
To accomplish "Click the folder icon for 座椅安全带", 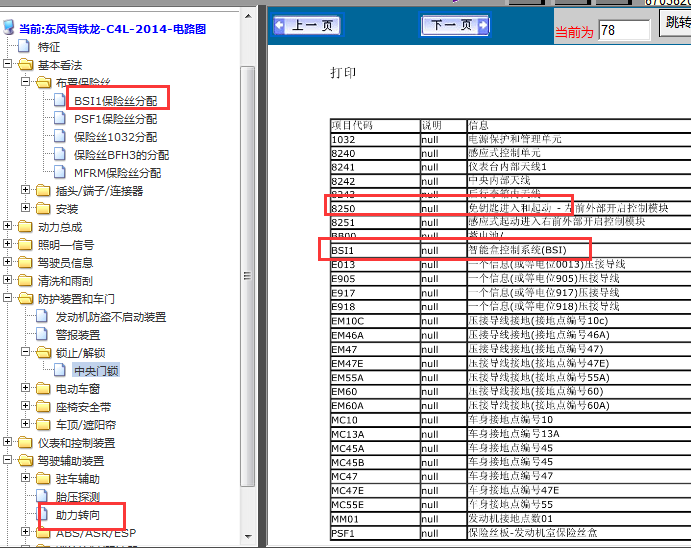I will 43,407.
